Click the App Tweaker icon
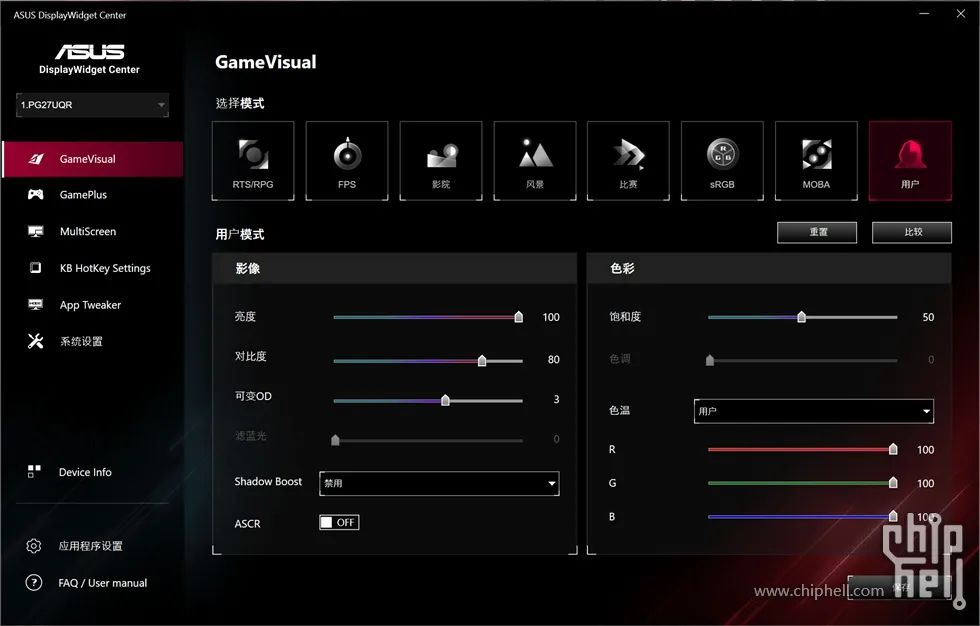The height and width of the screenshot is (626, 980). tap(36, 304)
